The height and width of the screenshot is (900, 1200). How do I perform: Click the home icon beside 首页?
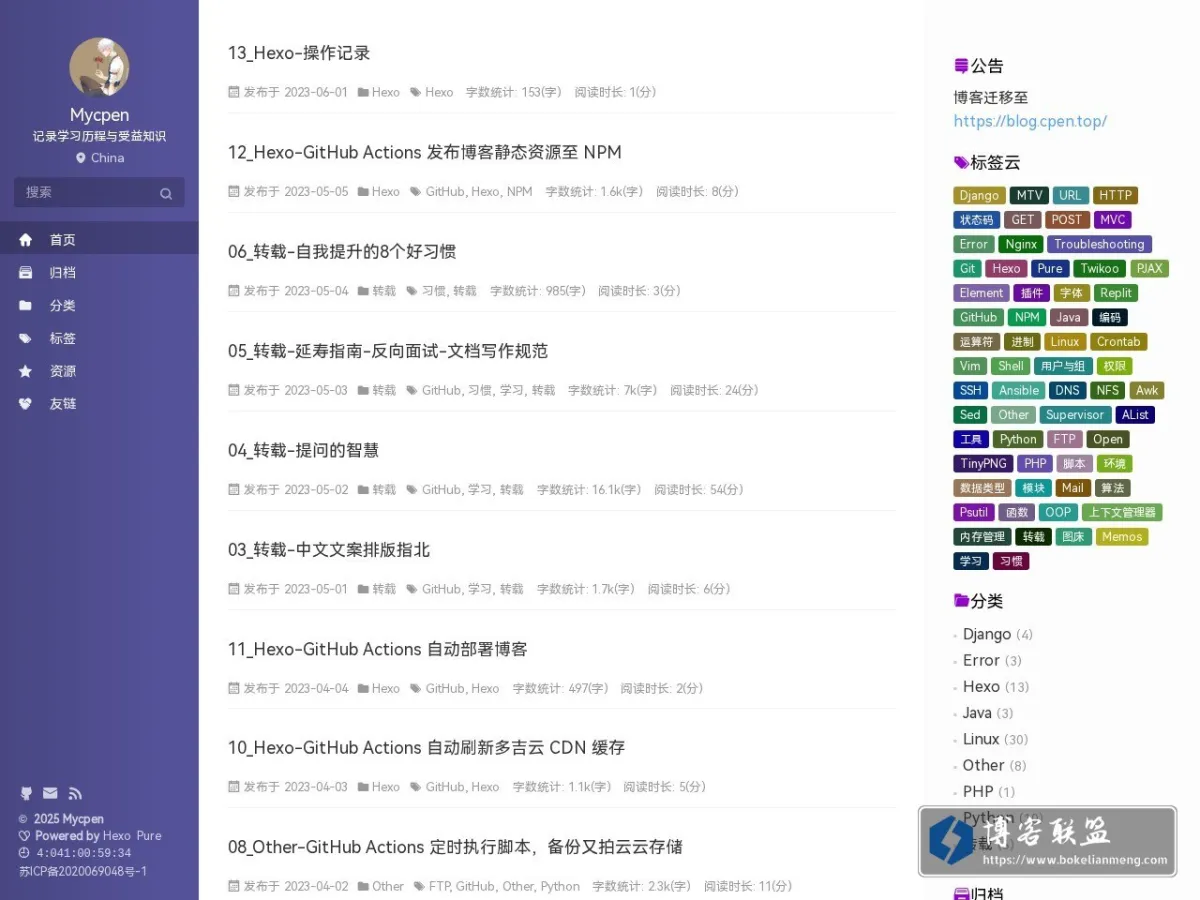[x=26, y=240]
